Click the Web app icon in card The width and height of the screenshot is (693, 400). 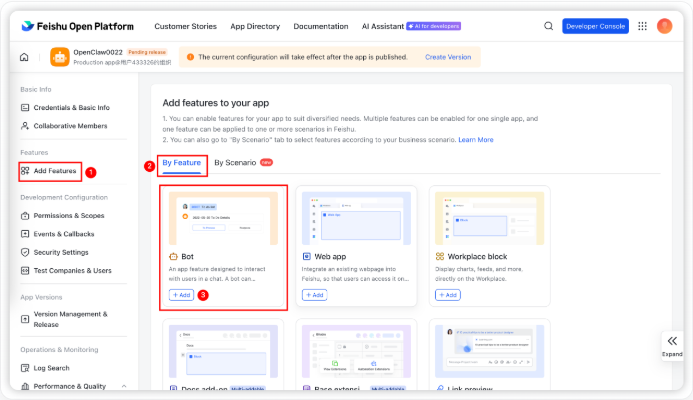click(307, 256)
